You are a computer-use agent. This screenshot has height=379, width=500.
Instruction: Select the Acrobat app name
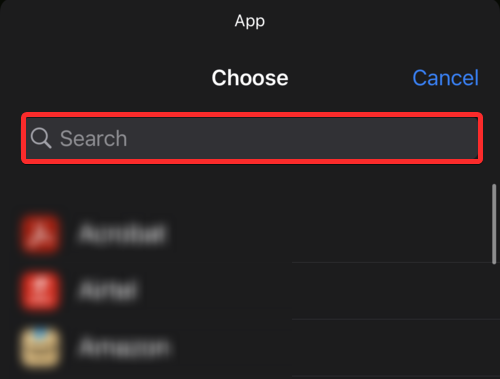tap(122, 233)
